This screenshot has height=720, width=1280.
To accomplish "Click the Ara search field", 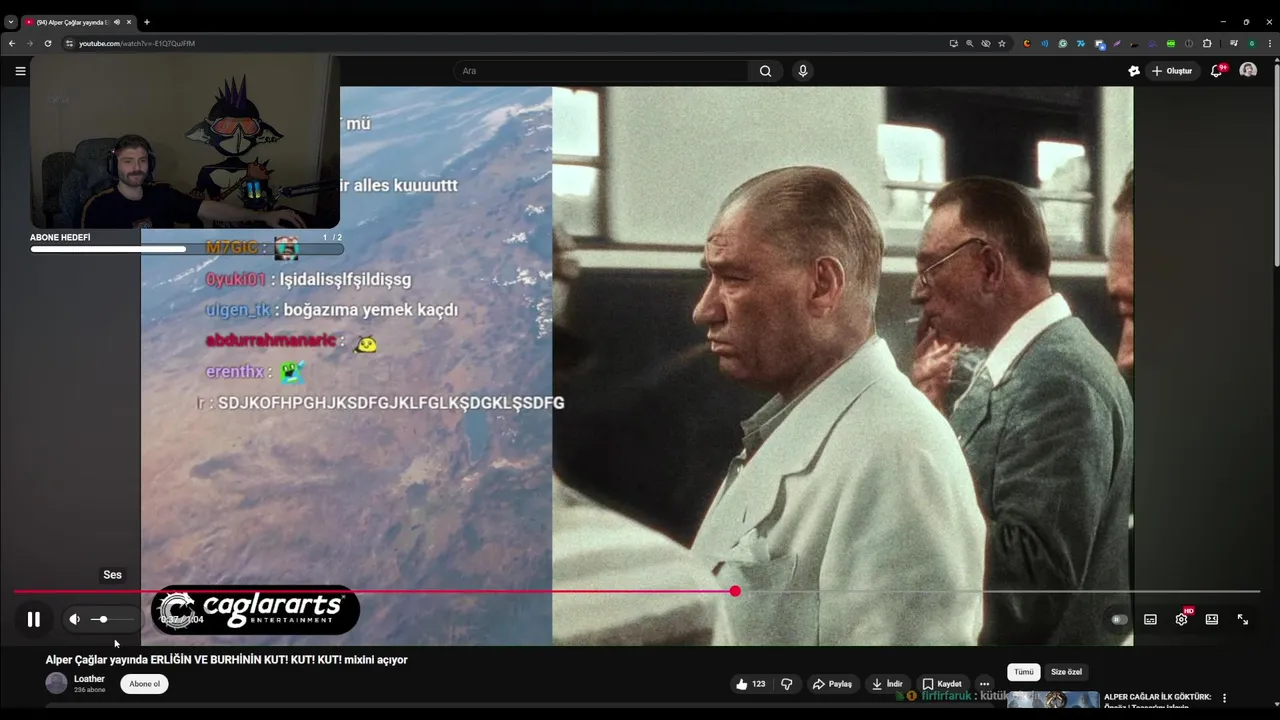I will [x=600, y=71].
